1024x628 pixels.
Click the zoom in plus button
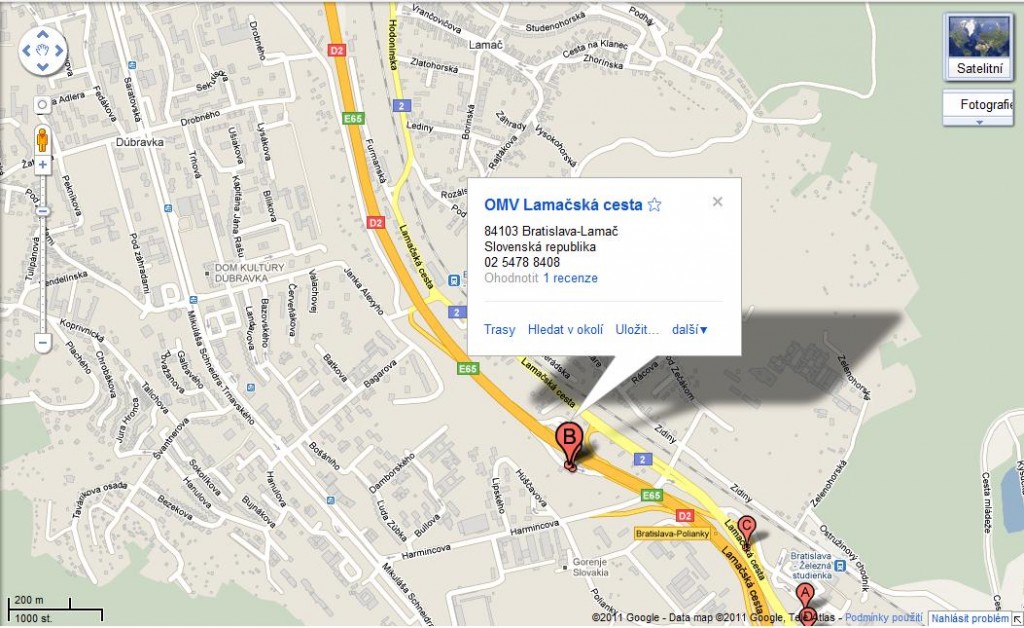[x=42, y=165]
